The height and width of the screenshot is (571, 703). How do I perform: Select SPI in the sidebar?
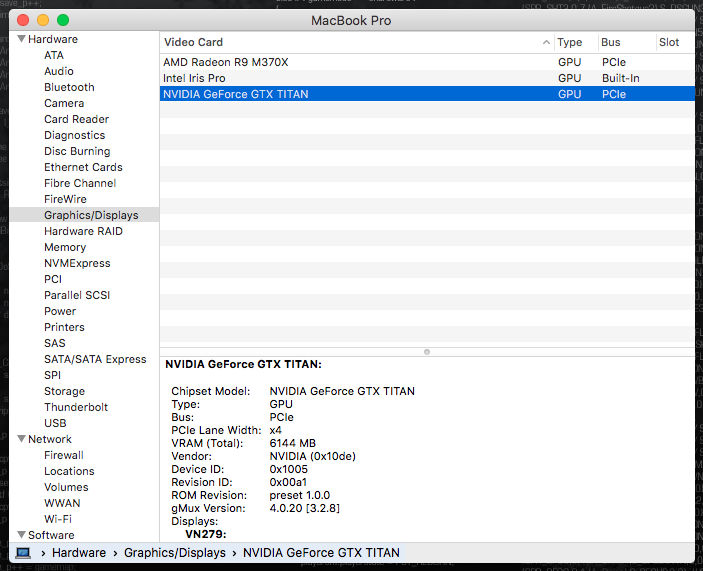click(52, 375)
